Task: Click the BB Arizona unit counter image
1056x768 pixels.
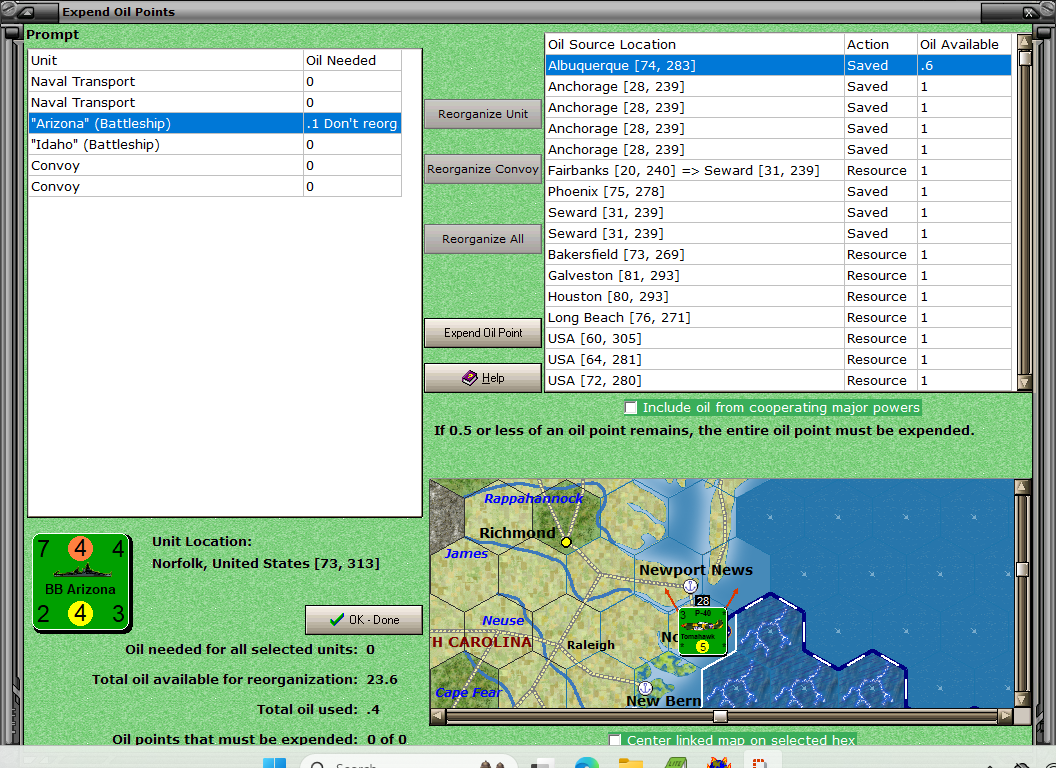Action: tap(81, 583)
